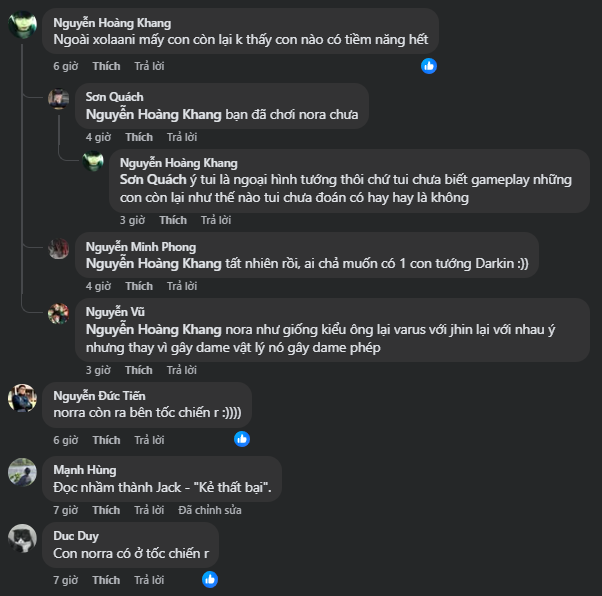The width and height of the screenshot is (602, 596).
Task: Click Mạnh Hùng's profile avatar
Action: click(23, 470)
